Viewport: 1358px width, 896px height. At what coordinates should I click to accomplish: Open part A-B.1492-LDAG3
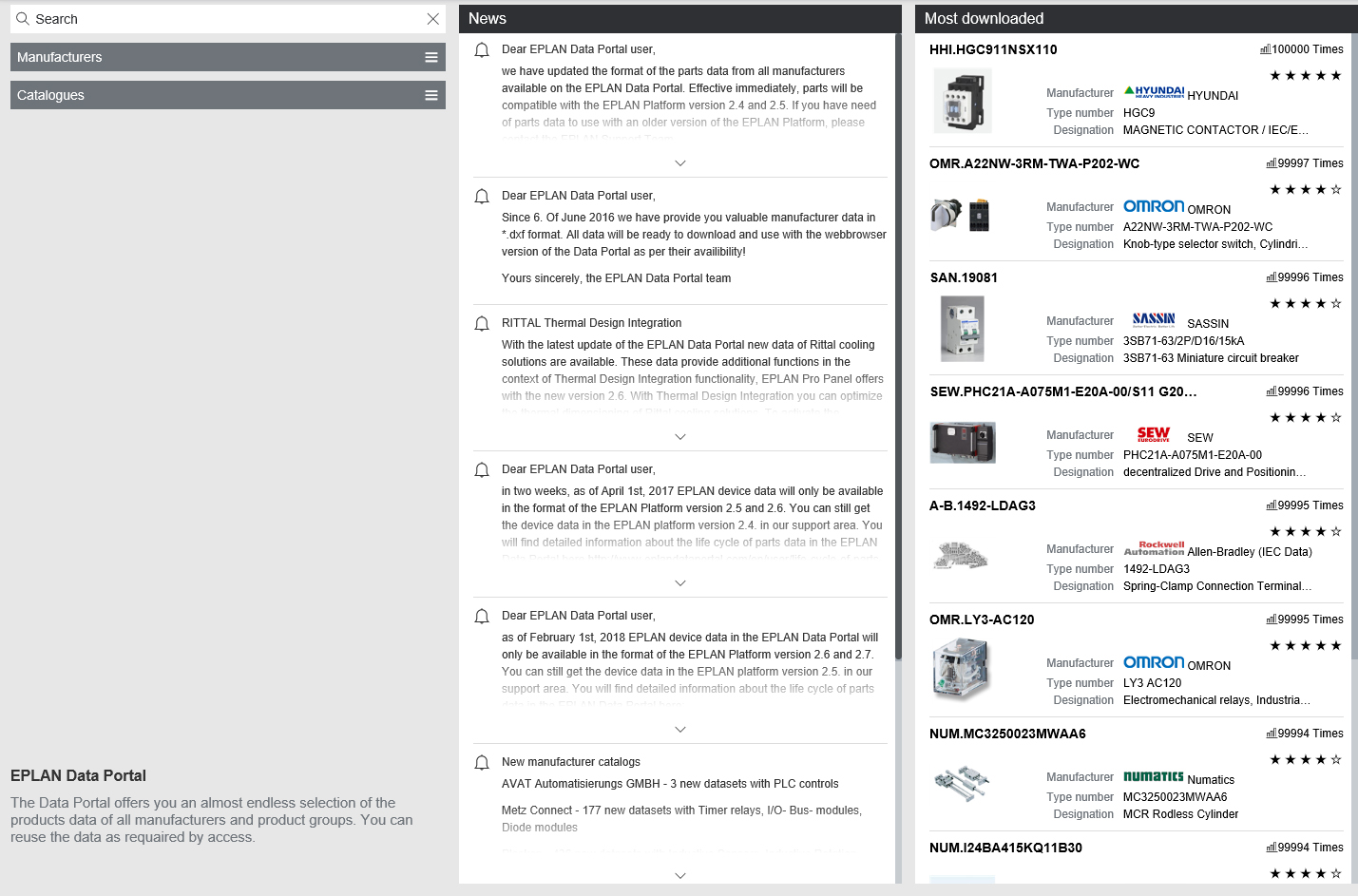(983, 505)
